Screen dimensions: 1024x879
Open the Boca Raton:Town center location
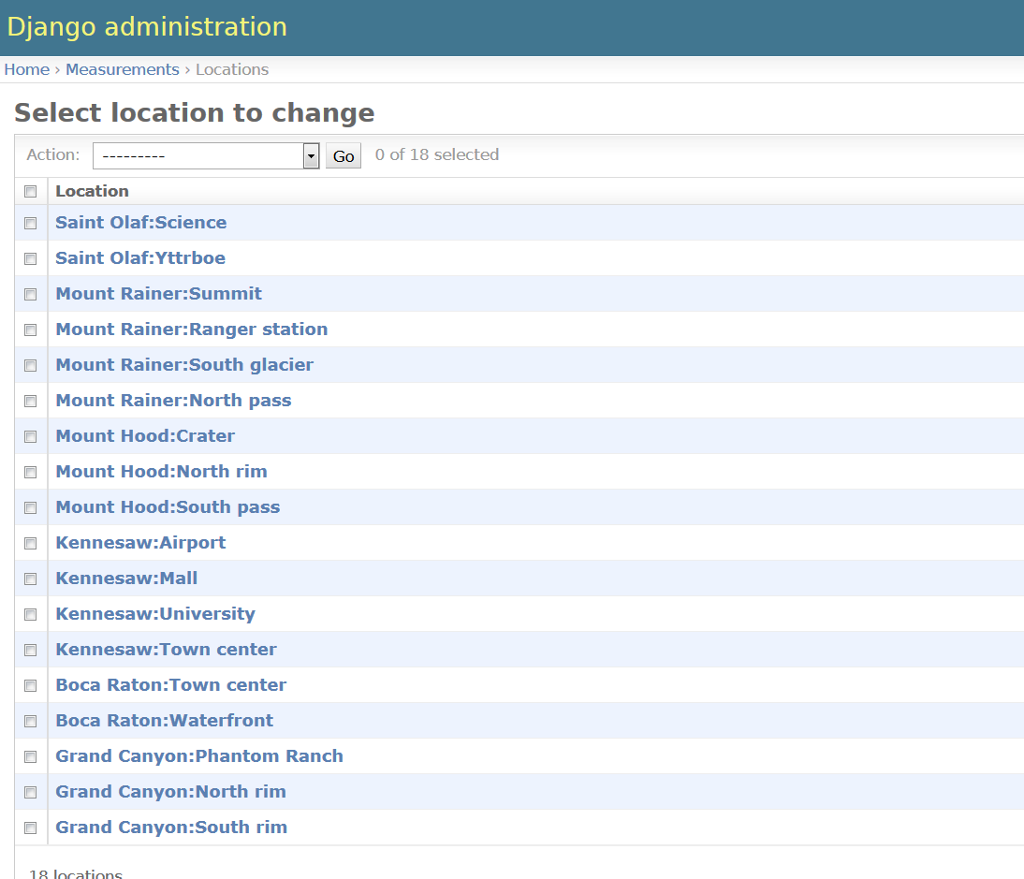click(x=171, y=685)
